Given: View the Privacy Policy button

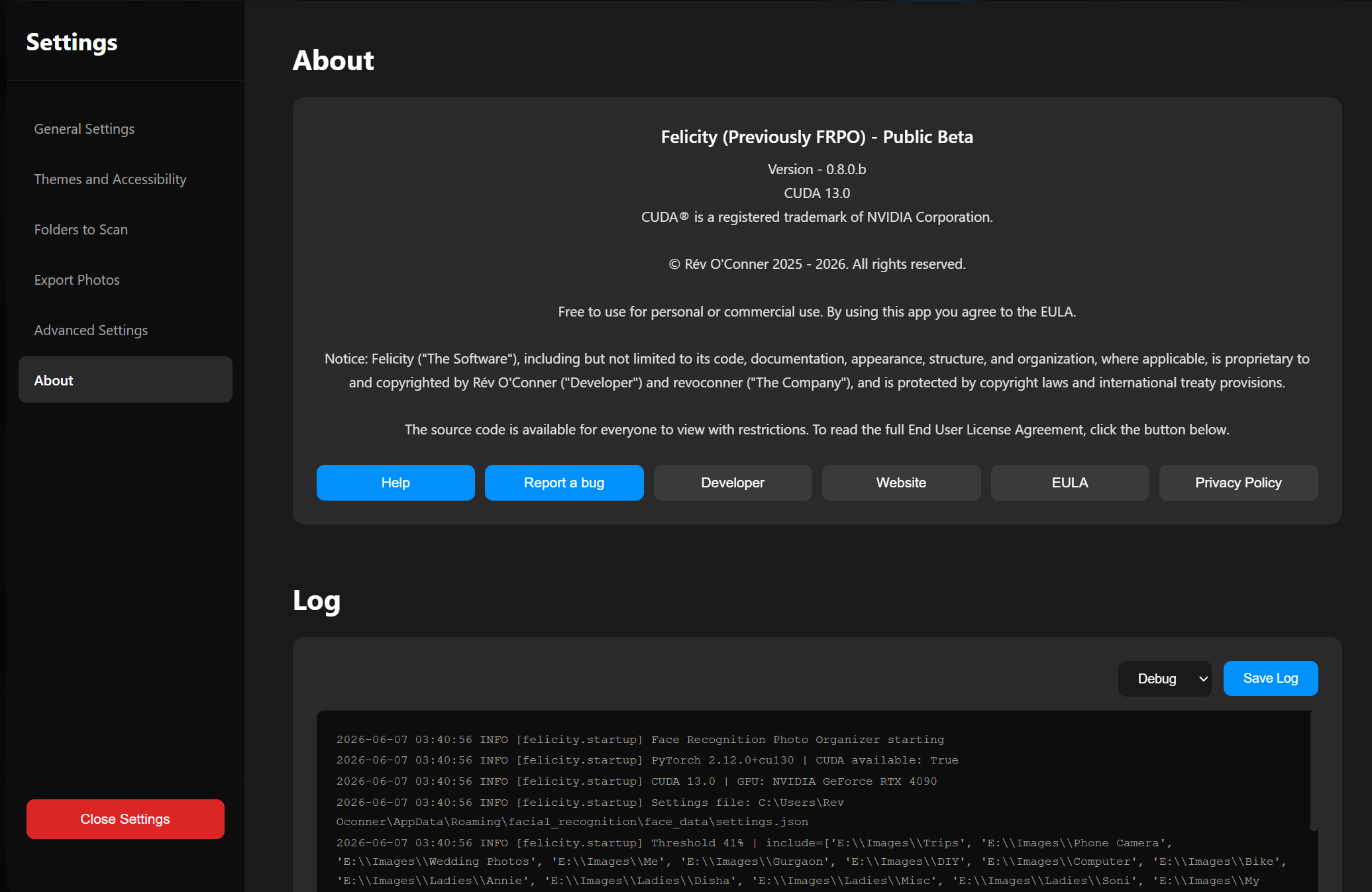Looking at the screenshot, I should [x=1239, y=483].
